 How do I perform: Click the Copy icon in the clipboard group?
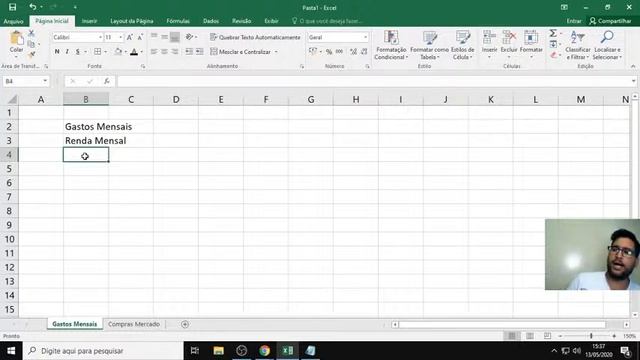[31, 44]
